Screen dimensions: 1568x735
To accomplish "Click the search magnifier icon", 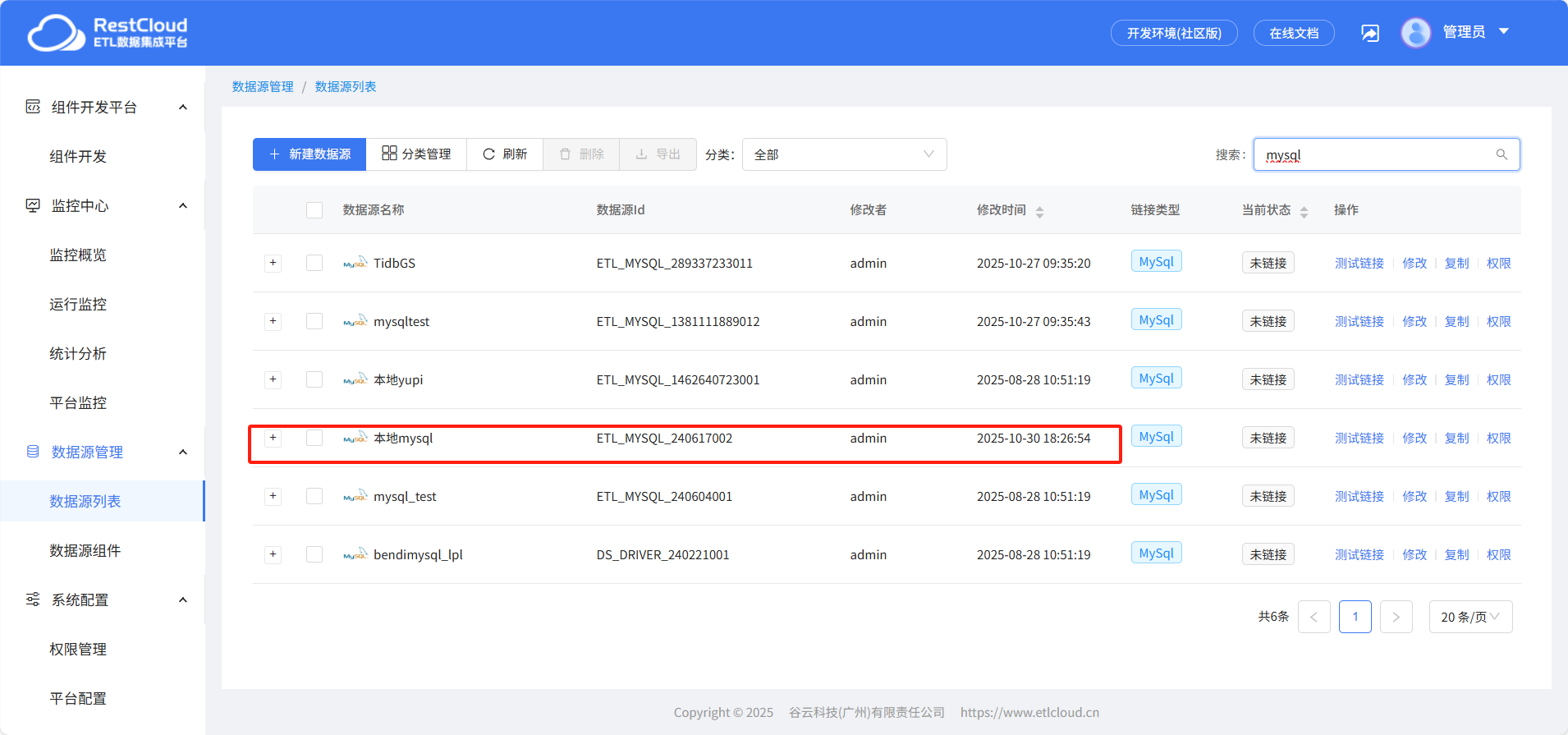I will pos(1502,154).
